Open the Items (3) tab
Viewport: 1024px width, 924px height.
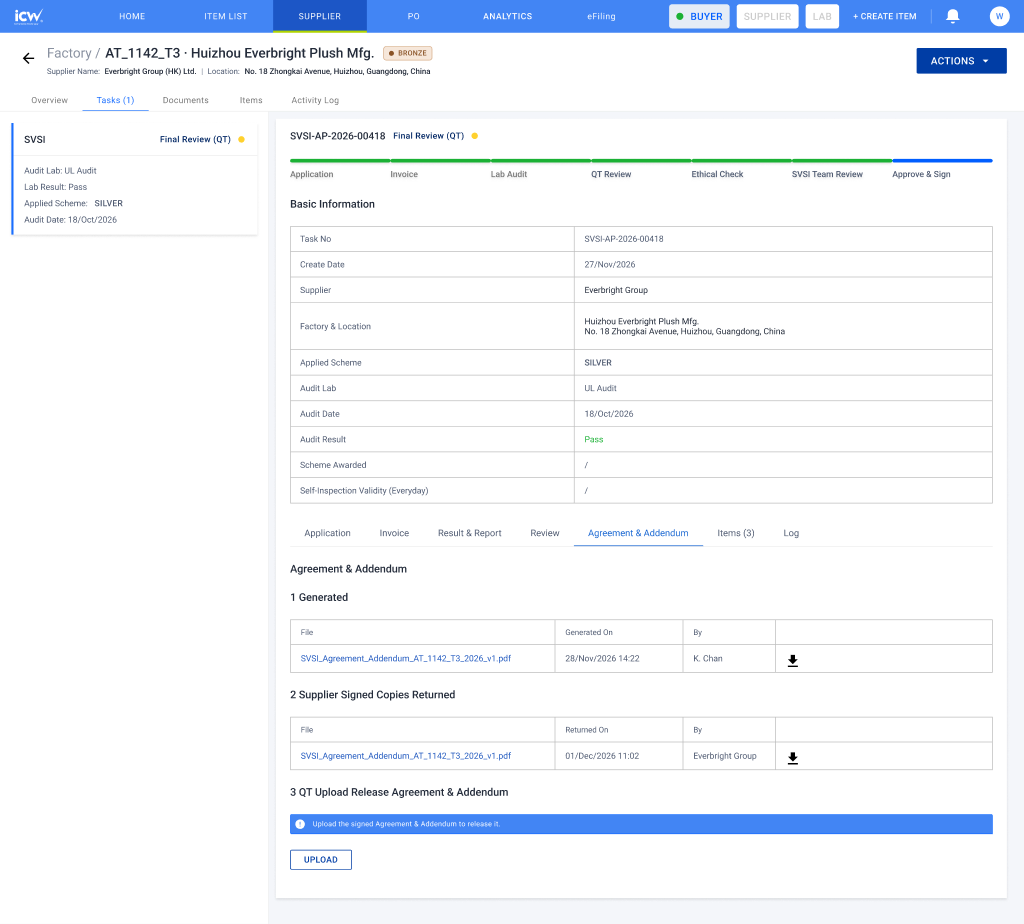click(735, 533)
